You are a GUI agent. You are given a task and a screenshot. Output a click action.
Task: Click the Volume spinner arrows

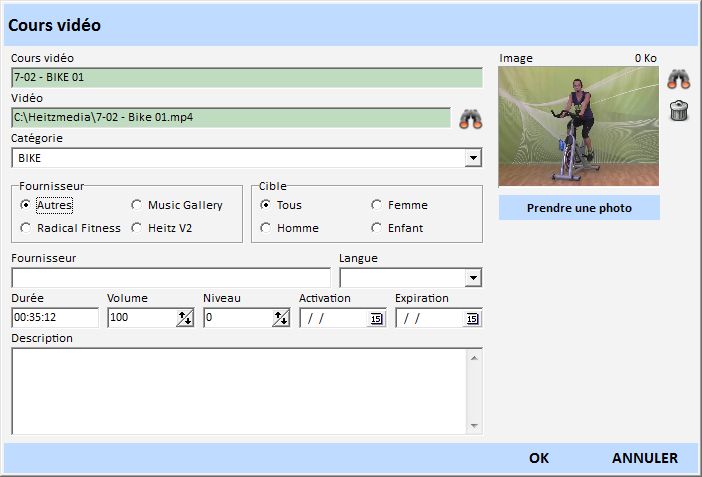click(x=184, y=318)
